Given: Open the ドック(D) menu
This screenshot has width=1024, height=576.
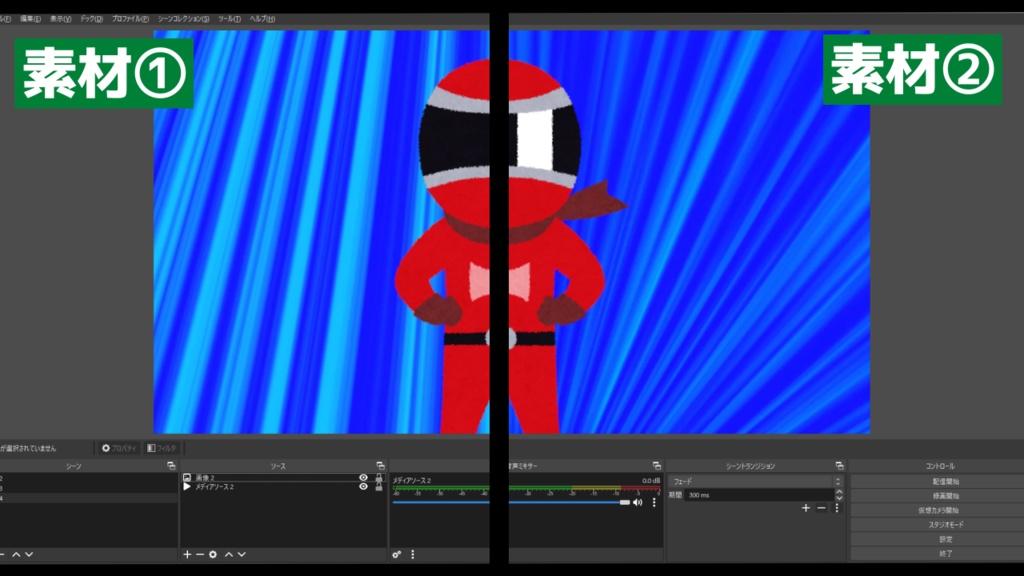Looking at the screenshot, I should tap(91, 19).
